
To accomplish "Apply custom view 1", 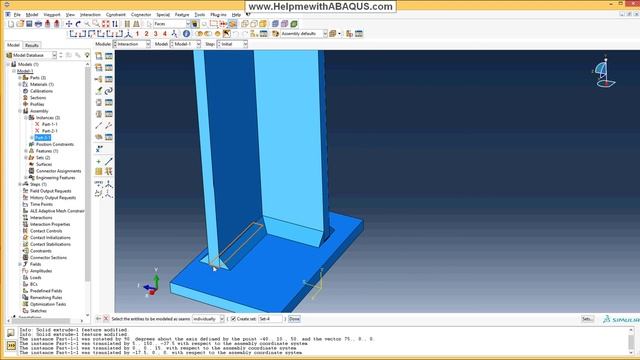I will click(x=137, y=34).
